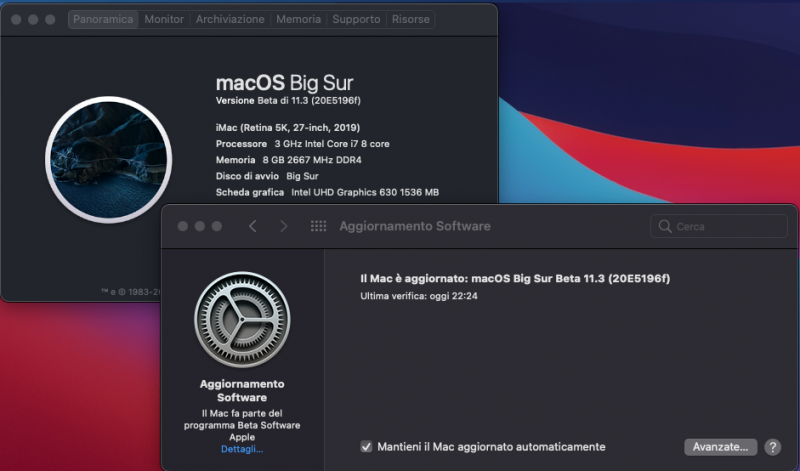Zoom the Aggiornamento Software window
800x471 pixels.
coord(217,226)
